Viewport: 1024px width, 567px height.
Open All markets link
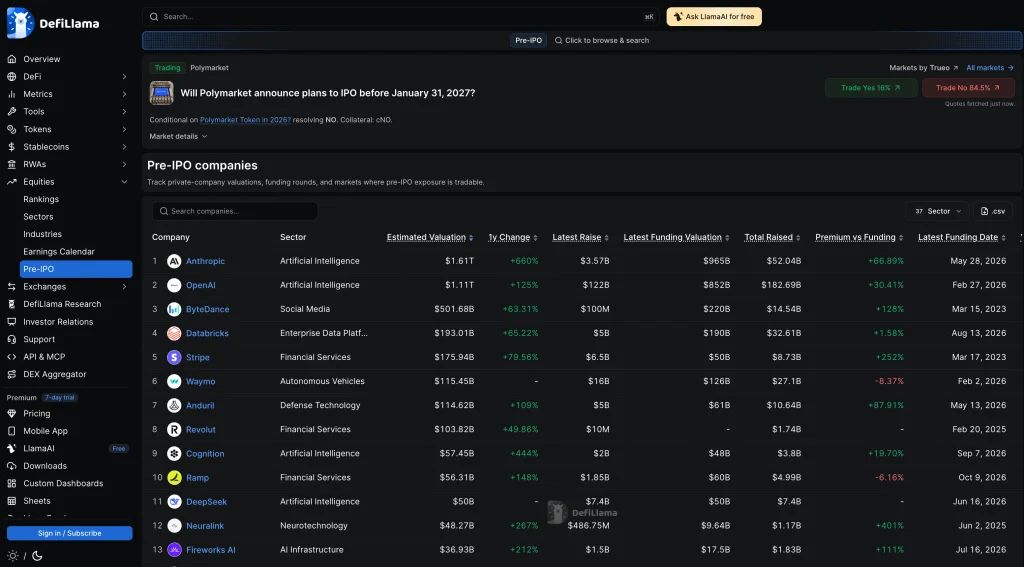pyautogui.click(x=989, y=68)
